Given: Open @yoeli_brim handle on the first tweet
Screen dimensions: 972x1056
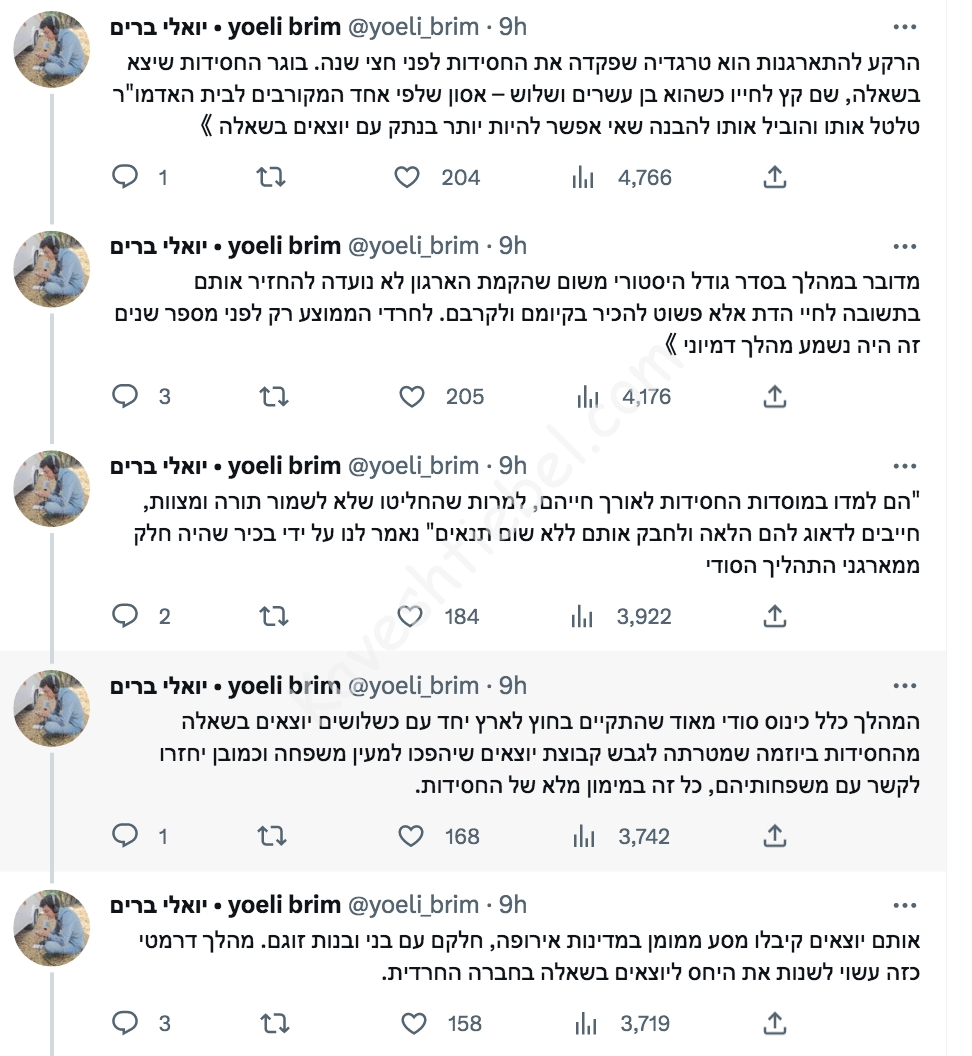Looking at the screenshot, I should click(413, 27).
